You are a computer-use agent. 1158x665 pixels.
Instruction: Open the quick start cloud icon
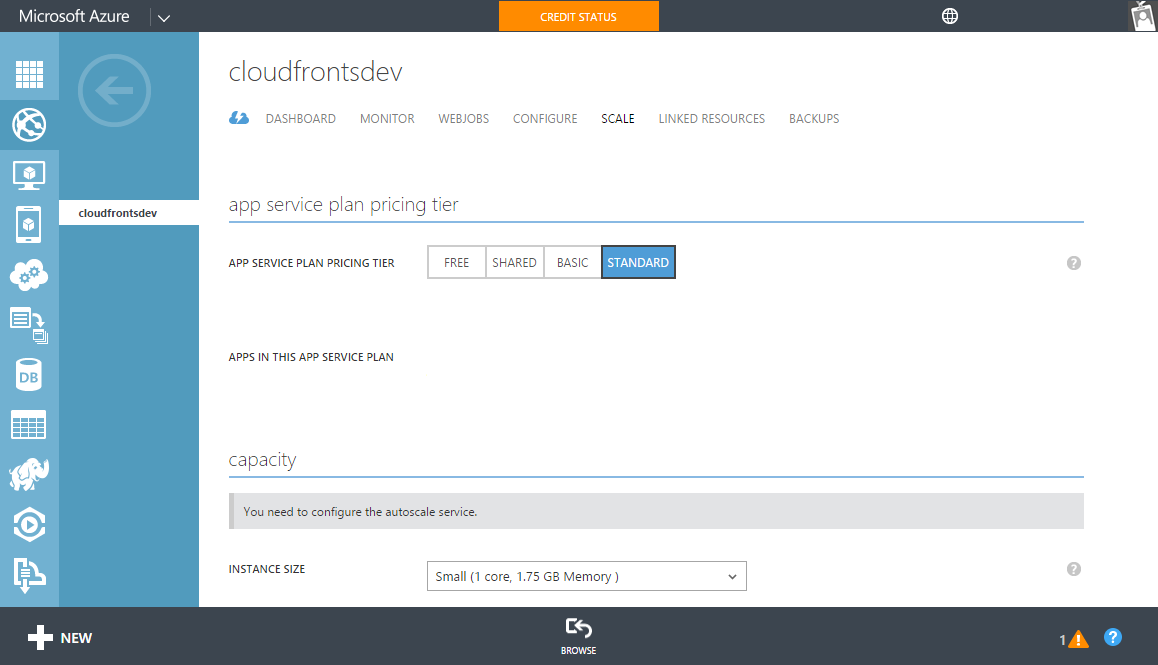[239, 118]
